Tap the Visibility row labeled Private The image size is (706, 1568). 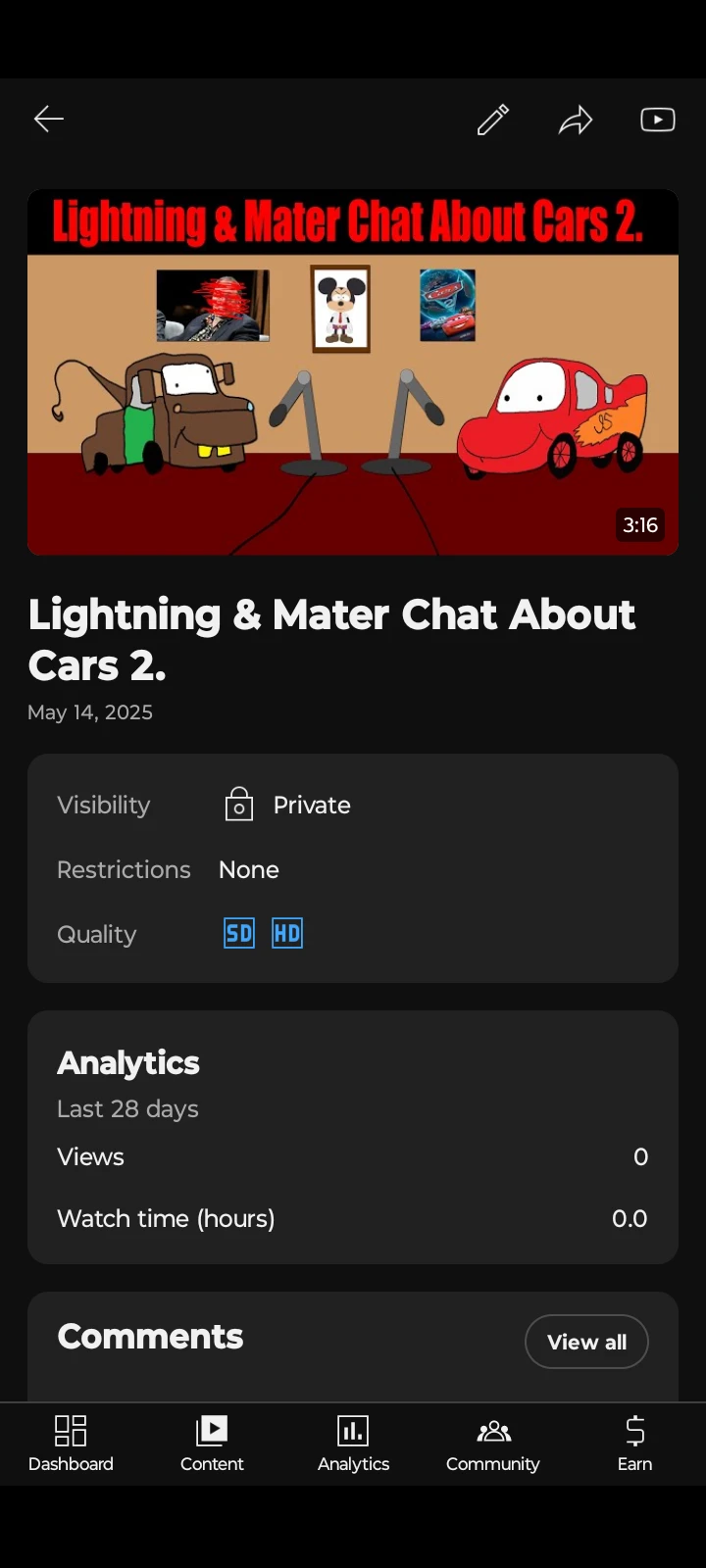tap(353, 805)
